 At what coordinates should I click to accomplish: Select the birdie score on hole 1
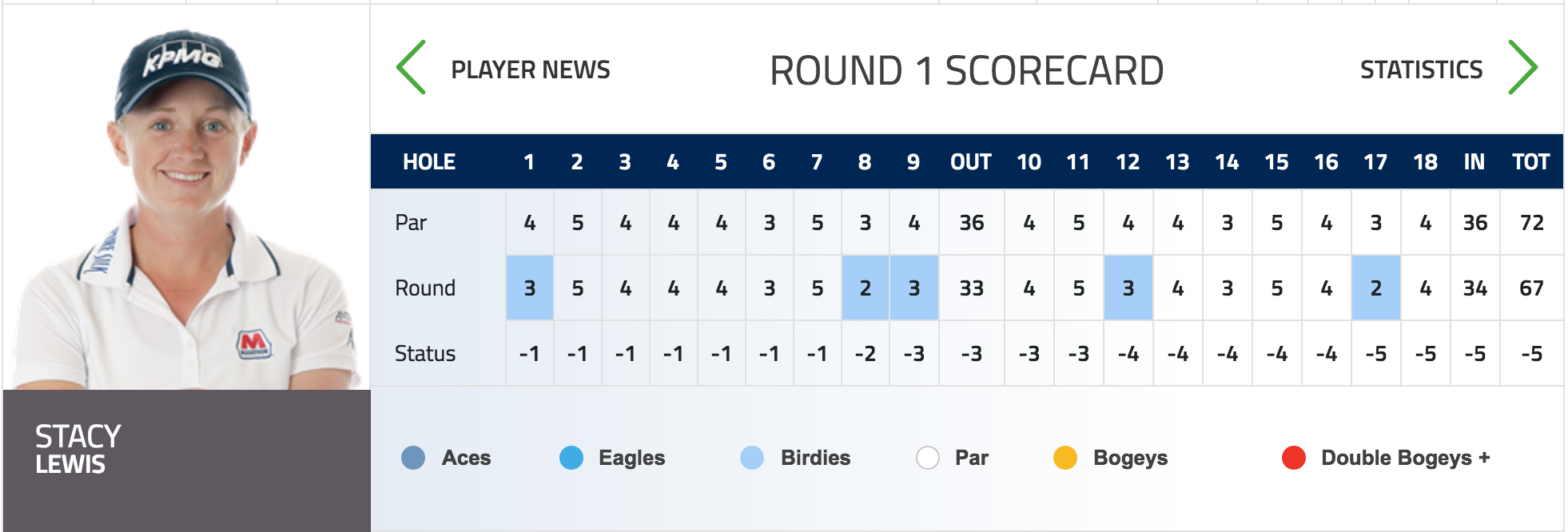[x=530, y=288]
